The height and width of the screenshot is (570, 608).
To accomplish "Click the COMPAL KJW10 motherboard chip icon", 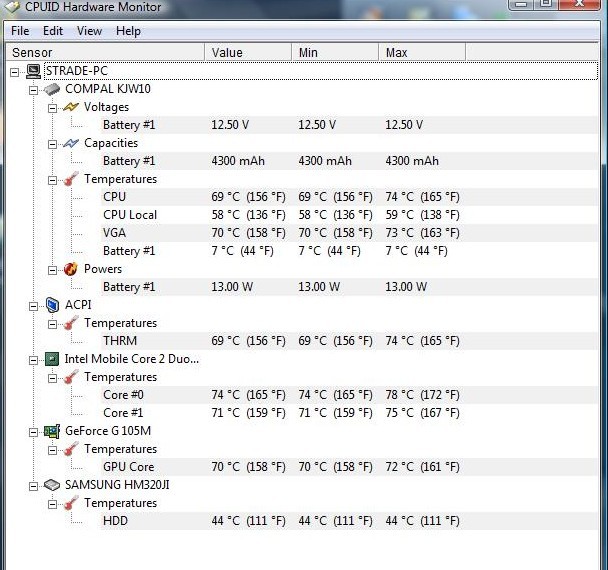I will coord(52,89).
